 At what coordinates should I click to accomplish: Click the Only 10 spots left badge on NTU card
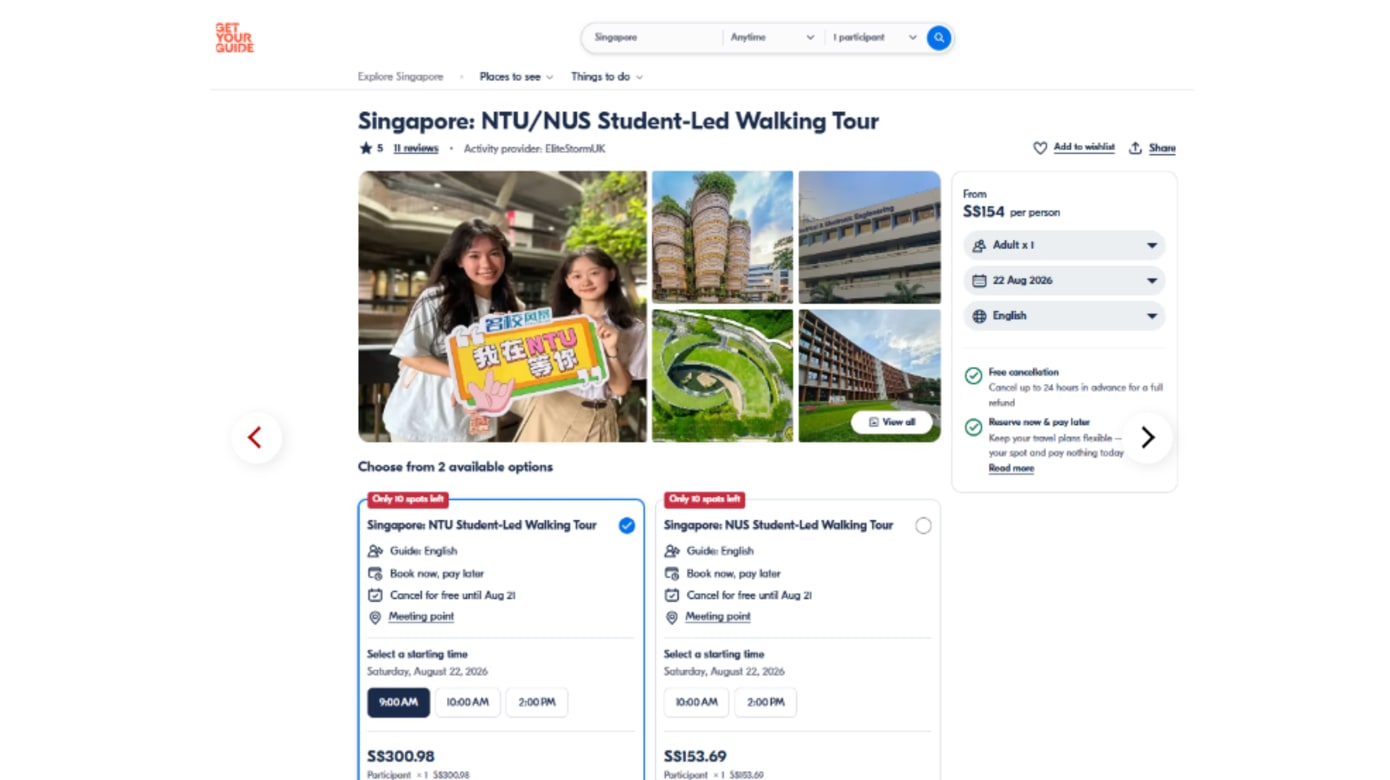coord(407,499)
